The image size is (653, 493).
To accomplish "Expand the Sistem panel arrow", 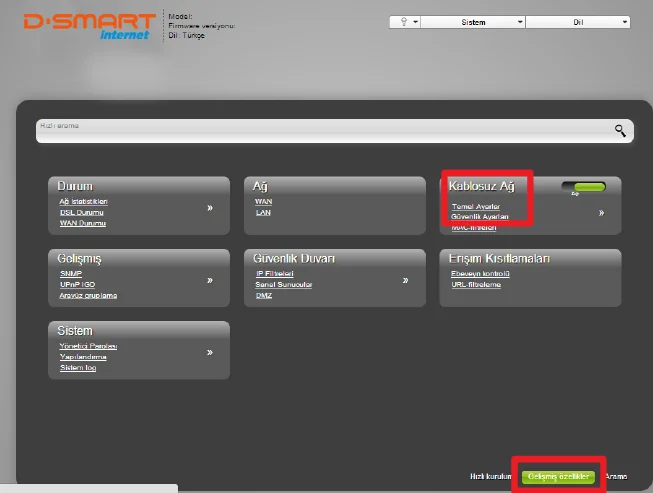I will coord(210,353).
